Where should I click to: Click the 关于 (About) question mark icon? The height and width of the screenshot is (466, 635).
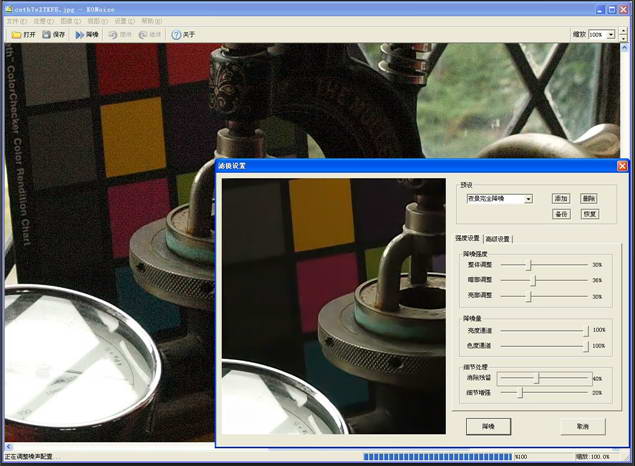[x=176, y=35]
